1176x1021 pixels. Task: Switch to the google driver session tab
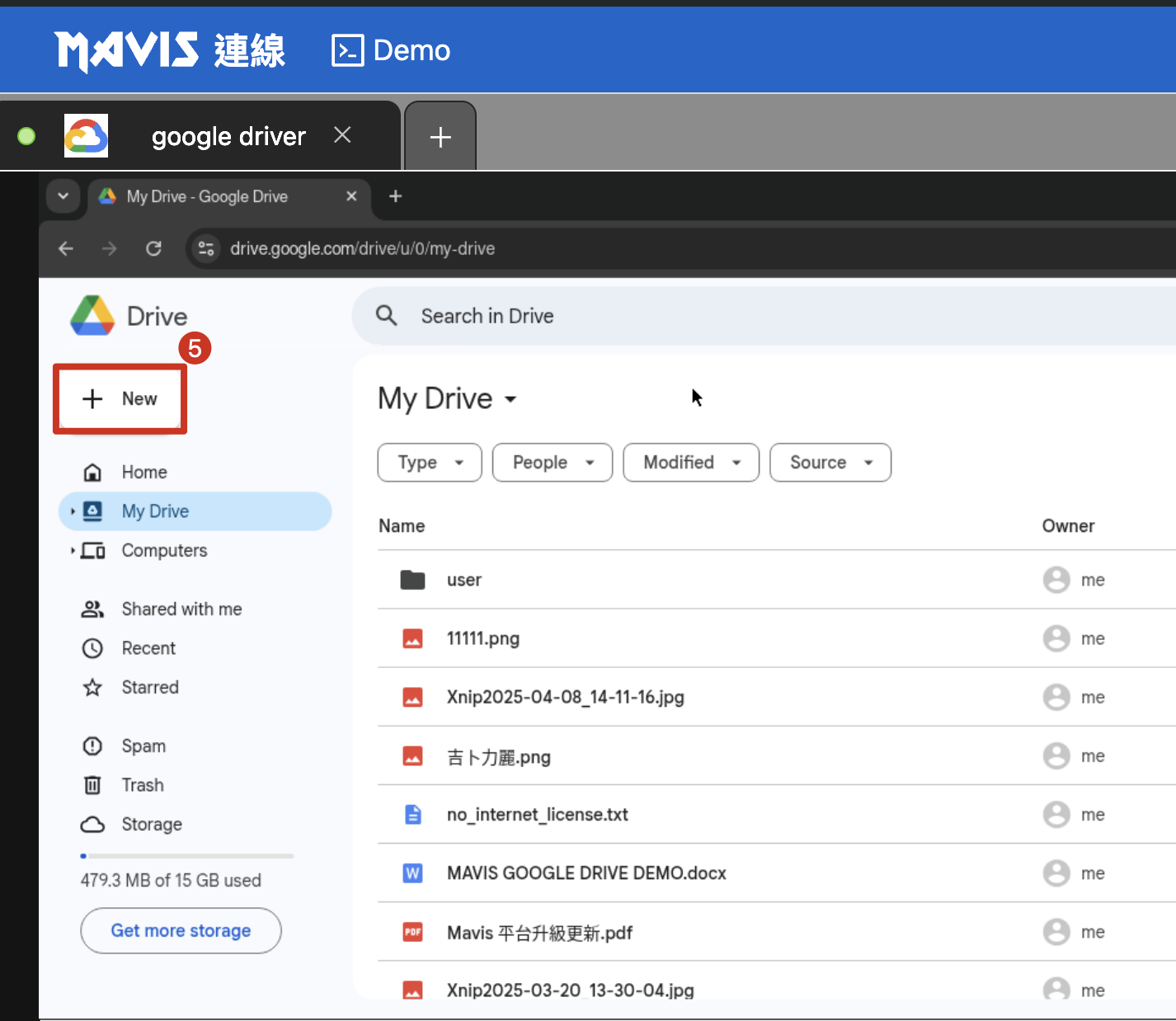pyautogui.click(x=228, y=136)
